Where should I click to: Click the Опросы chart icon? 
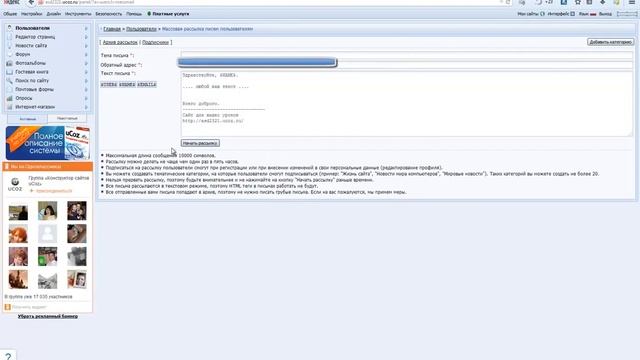click(9, 98)
